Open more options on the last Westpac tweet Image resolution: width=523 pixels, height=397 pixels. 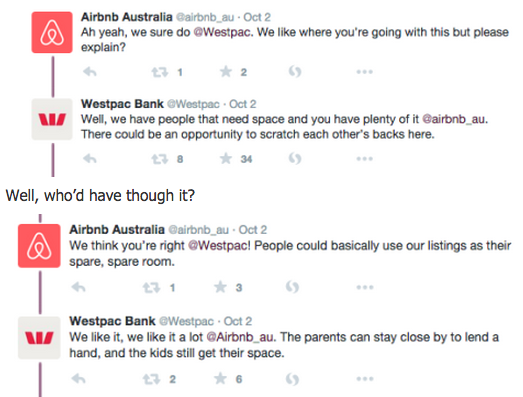pyautogui.click(x=365, y=379)
